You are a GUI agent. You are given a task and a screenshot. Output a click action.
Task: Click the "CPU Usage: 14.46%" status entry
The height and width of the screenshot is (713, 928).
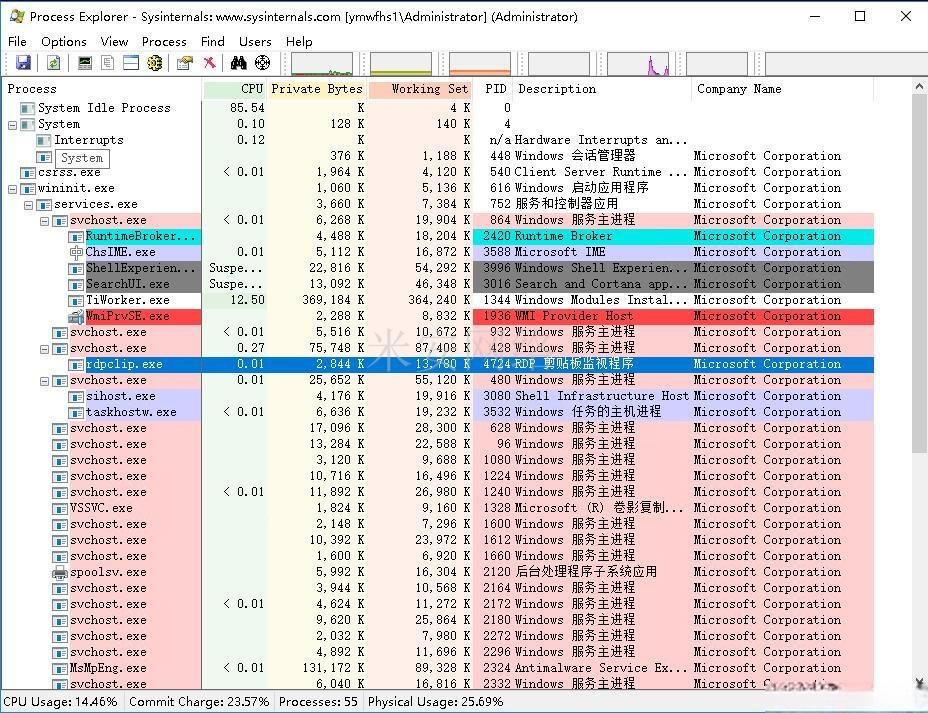pyautogui.click(x=60, y=702)
